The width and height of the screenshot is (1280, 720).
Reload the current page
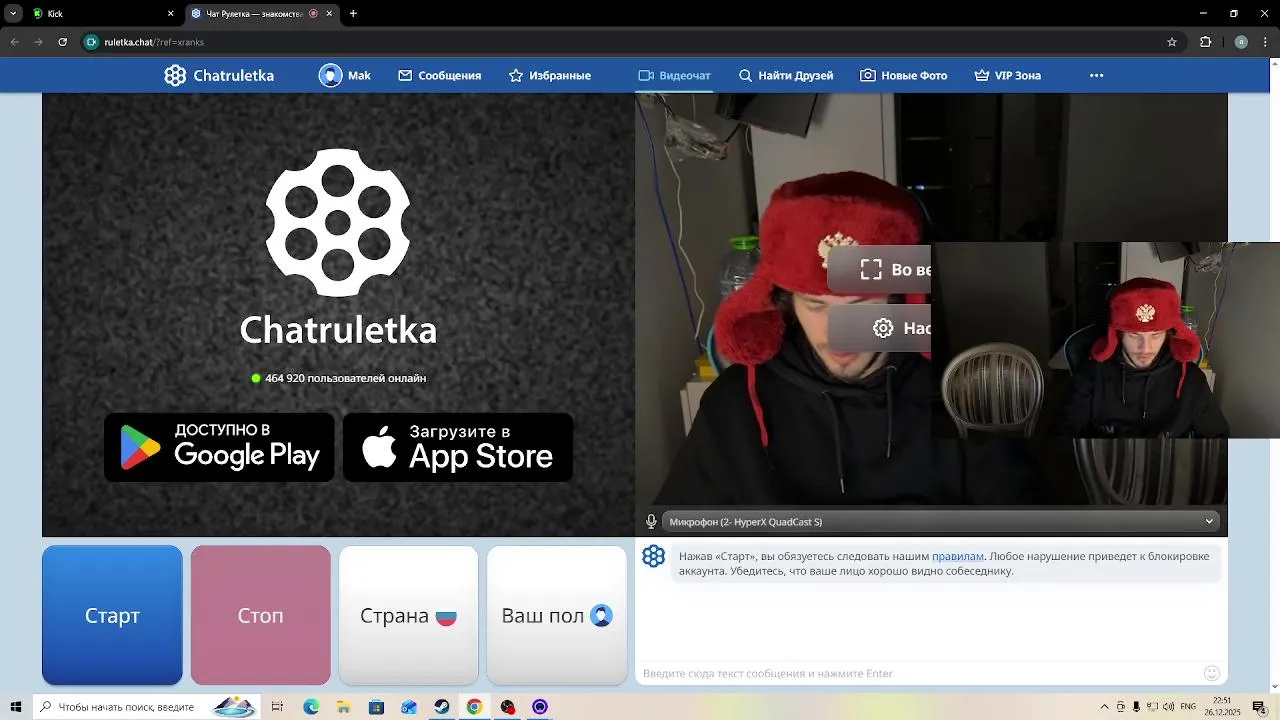tap(62, 42)
